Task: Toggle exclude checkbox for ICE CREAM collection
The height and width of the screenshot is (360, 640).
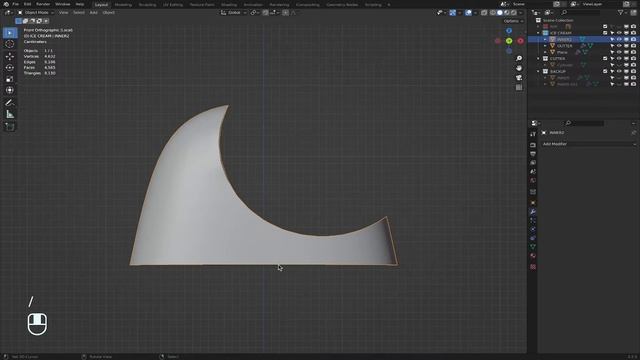Action: click(605, 33)
